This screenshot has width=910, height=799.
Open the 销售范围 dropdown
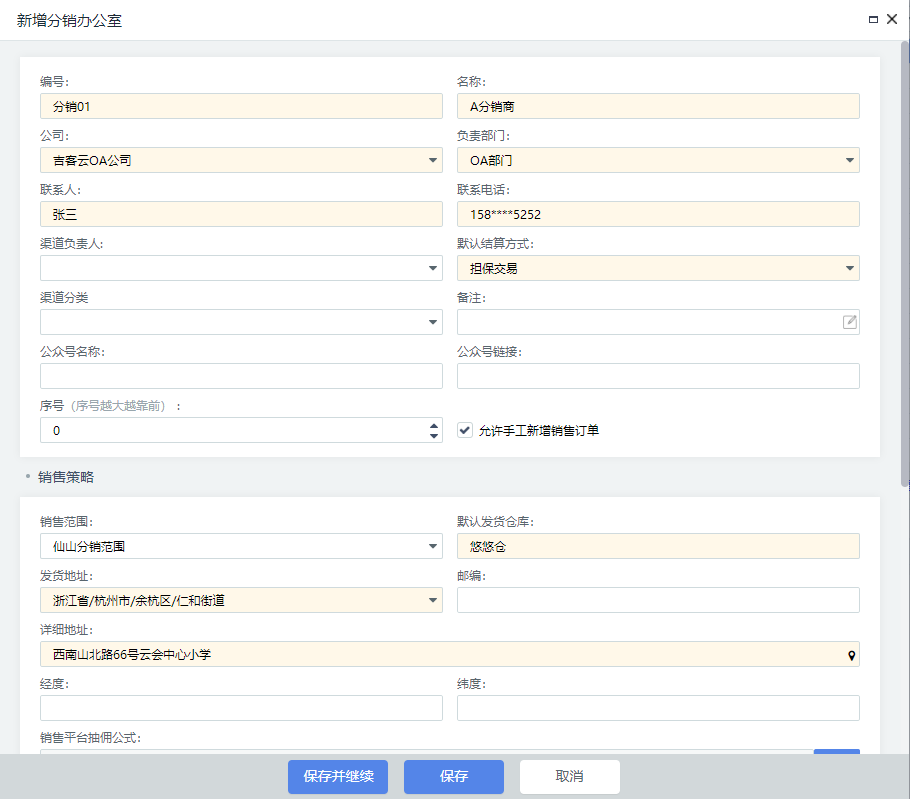point(433,546)
